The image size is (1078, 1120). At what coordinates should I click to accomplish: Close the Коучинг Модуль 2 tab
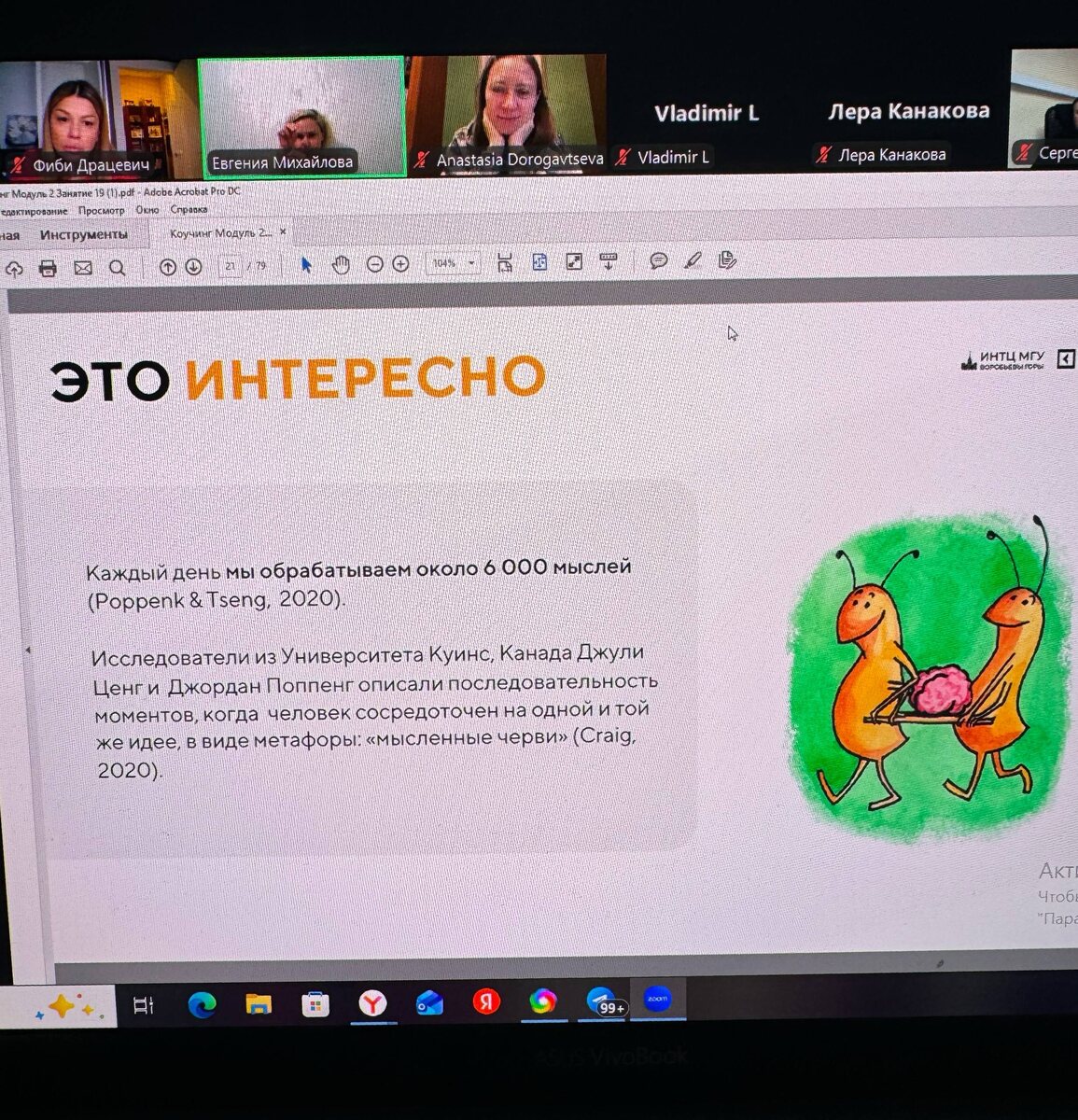(284, 232)
